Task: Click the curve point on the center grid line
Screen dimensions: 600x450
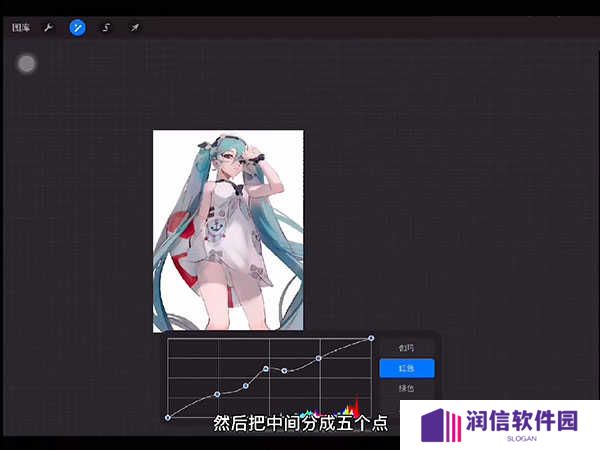Action: click(x=266, y=368)
